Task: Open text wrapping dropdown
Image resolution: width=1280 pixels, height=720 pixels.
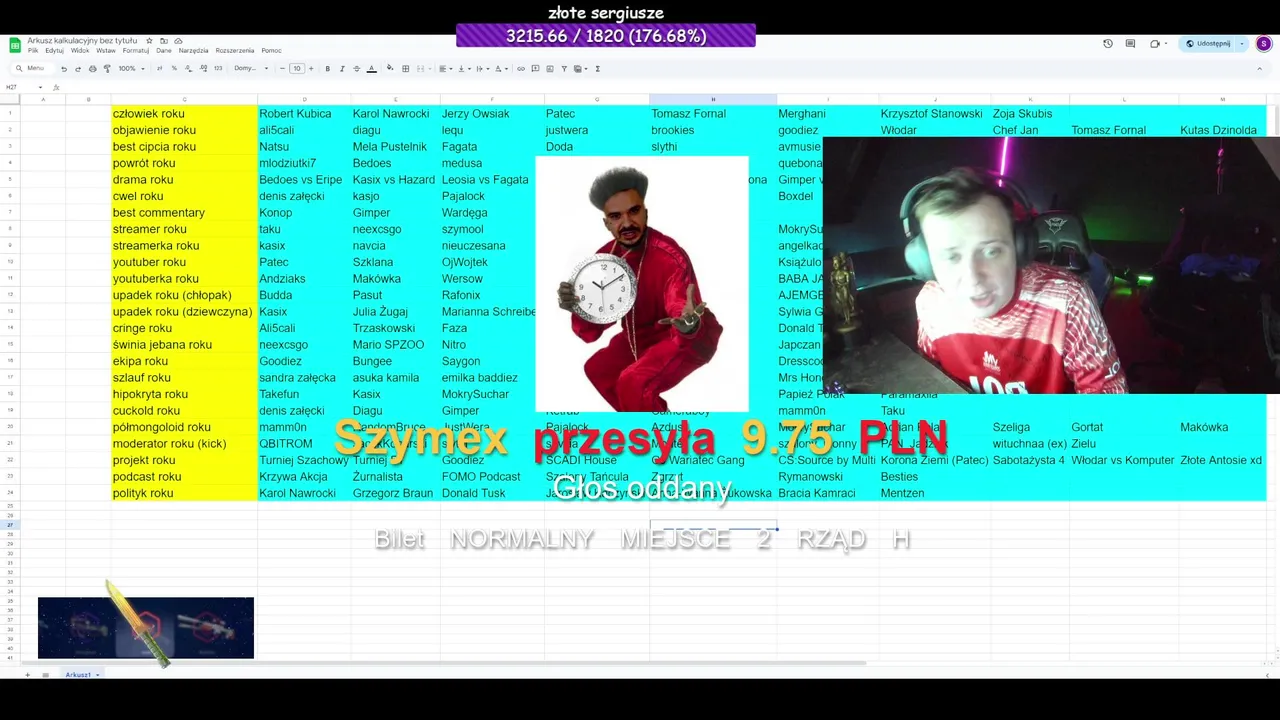Action: (x=482, y=69)
